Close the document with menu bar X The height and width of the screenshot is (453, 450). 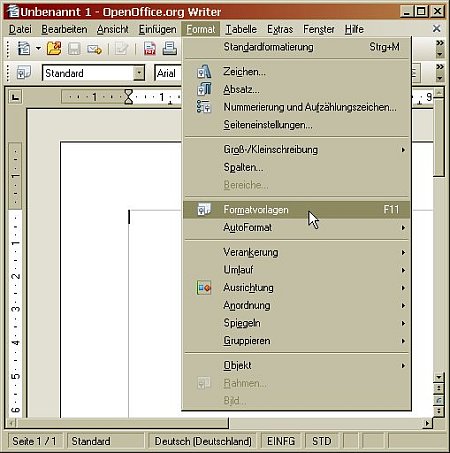click(437, 29)
